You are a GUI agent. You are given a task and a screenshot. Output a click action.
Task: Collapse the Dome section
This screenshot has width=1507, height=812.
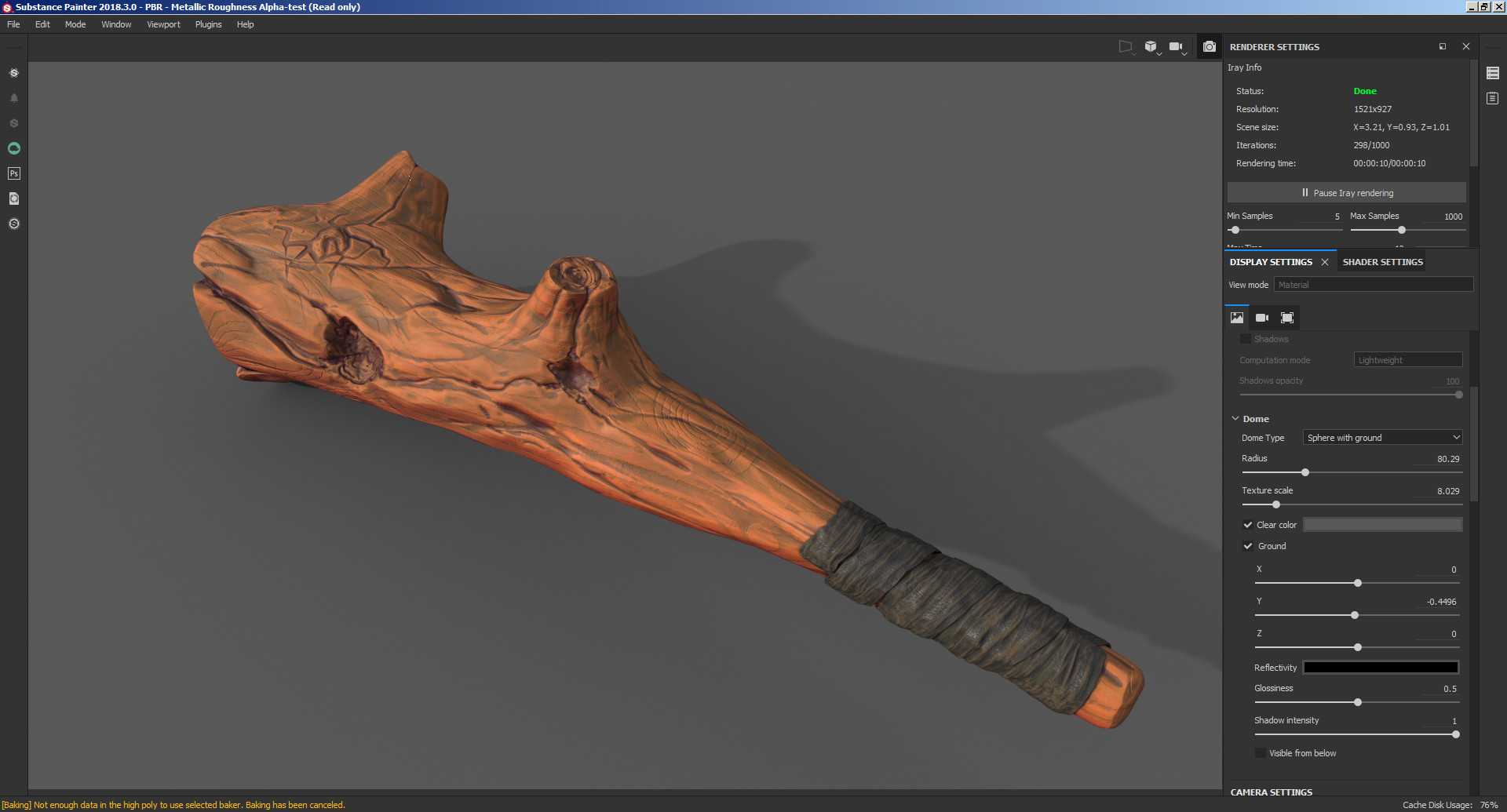coord(1235,418)
